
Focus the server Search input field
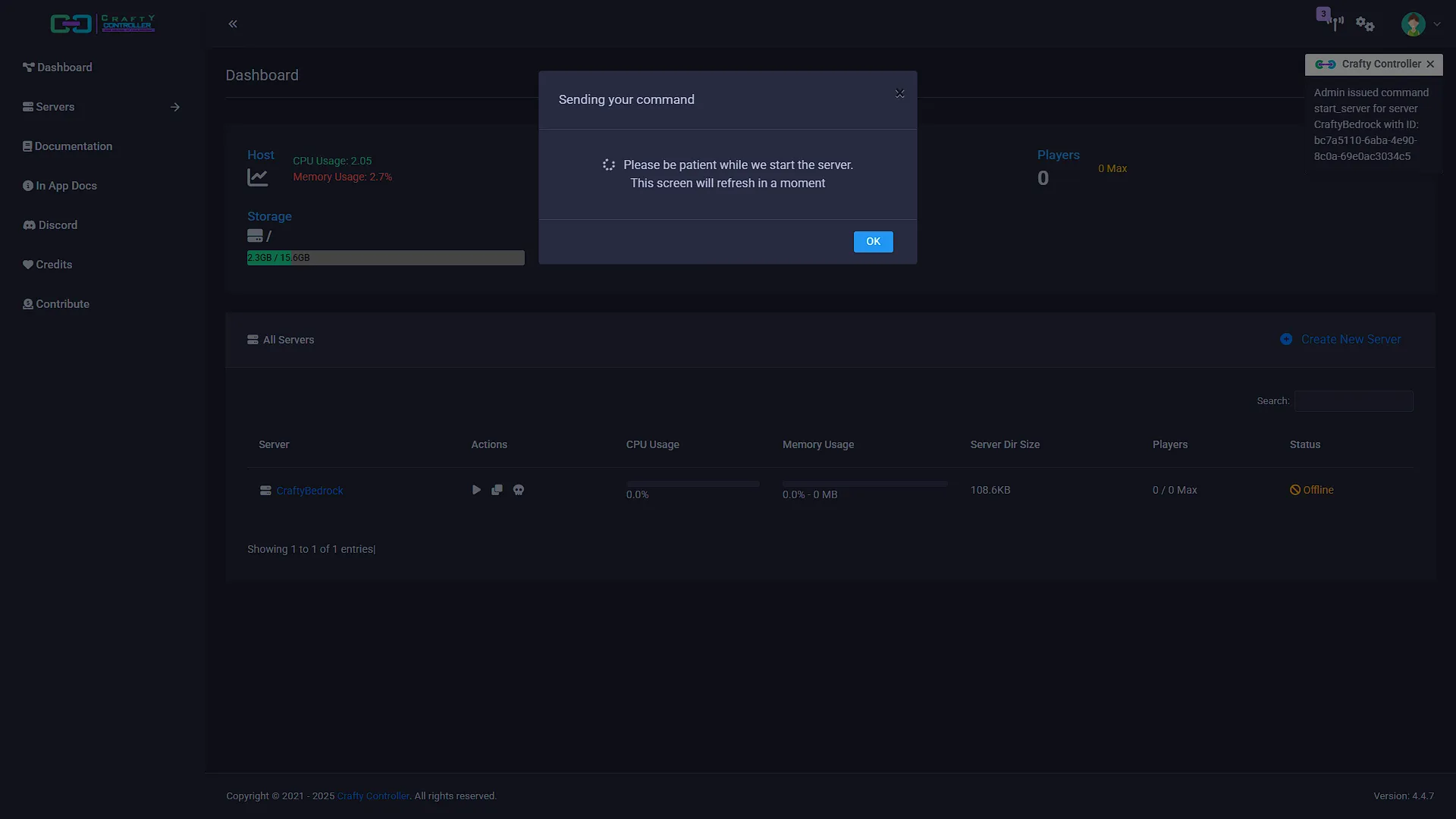pyautogui.click(x=1354, y=401)
